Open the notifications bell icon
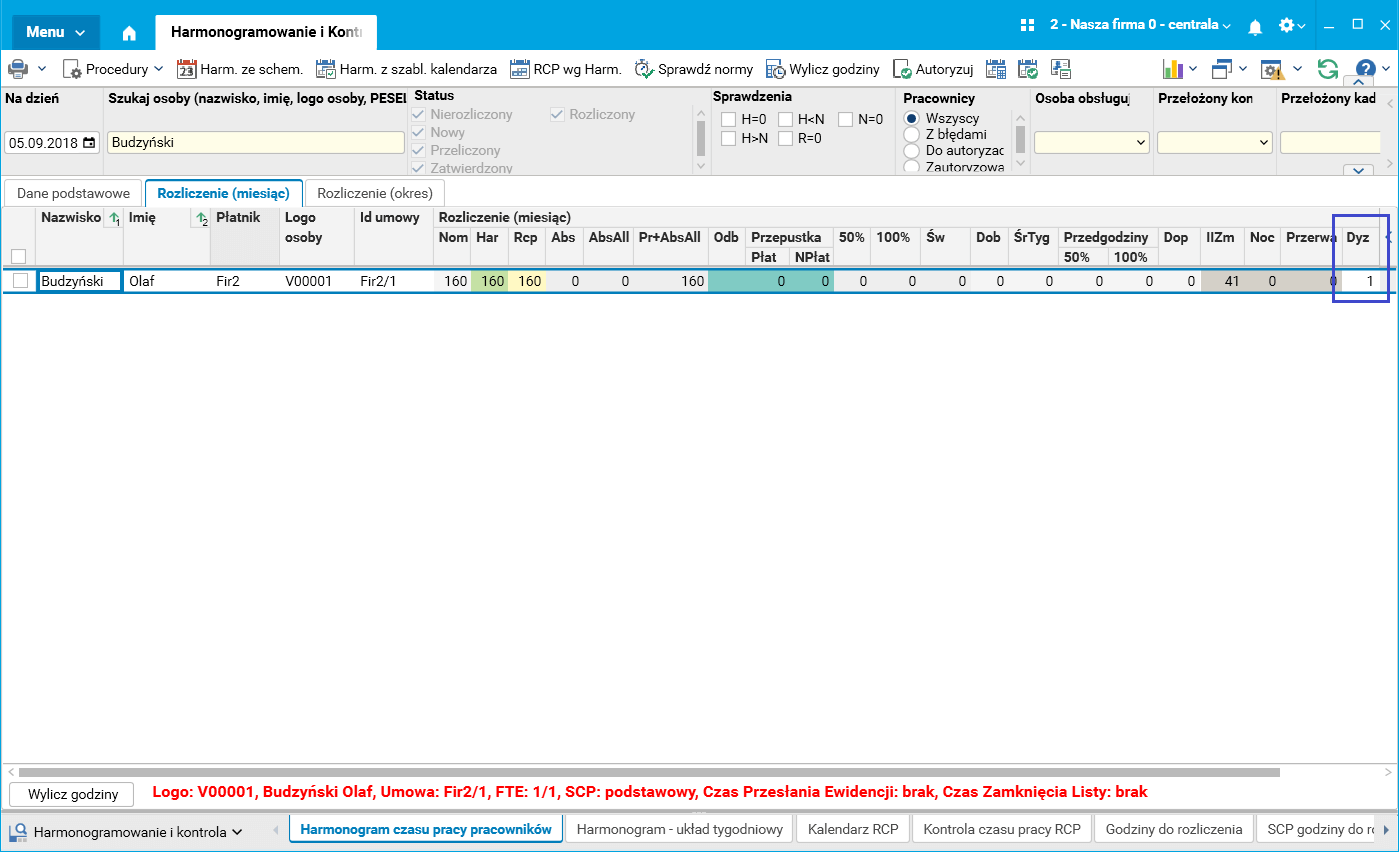1399x852 pixels. point(1255,26)
